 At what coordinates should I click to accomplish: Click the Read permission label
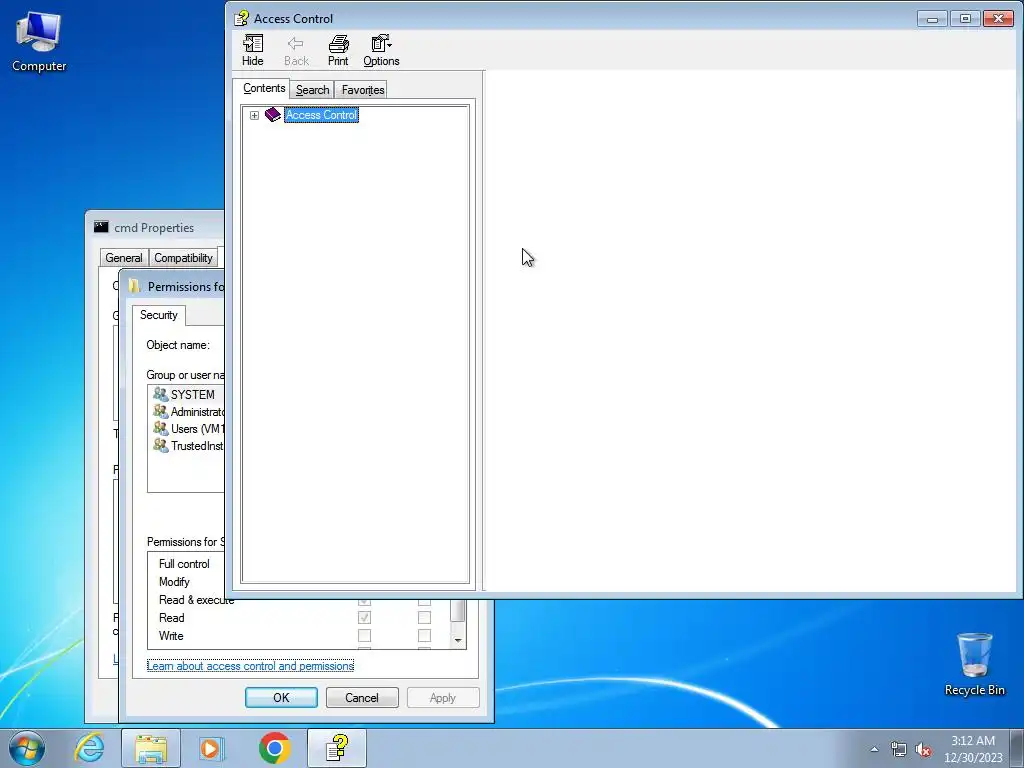pos(172,618)
